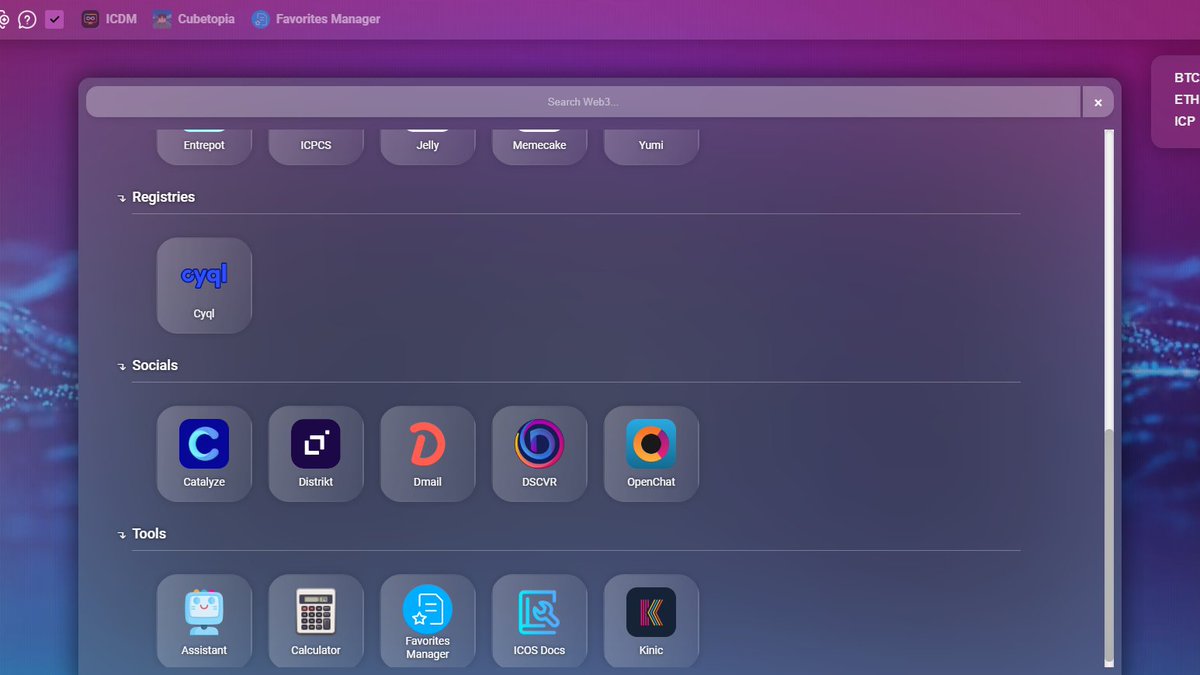Toggle the checkmark box in top bar
Image resolution: width=1200 pixels, height=675 pixels.
(x=55, y=19)
